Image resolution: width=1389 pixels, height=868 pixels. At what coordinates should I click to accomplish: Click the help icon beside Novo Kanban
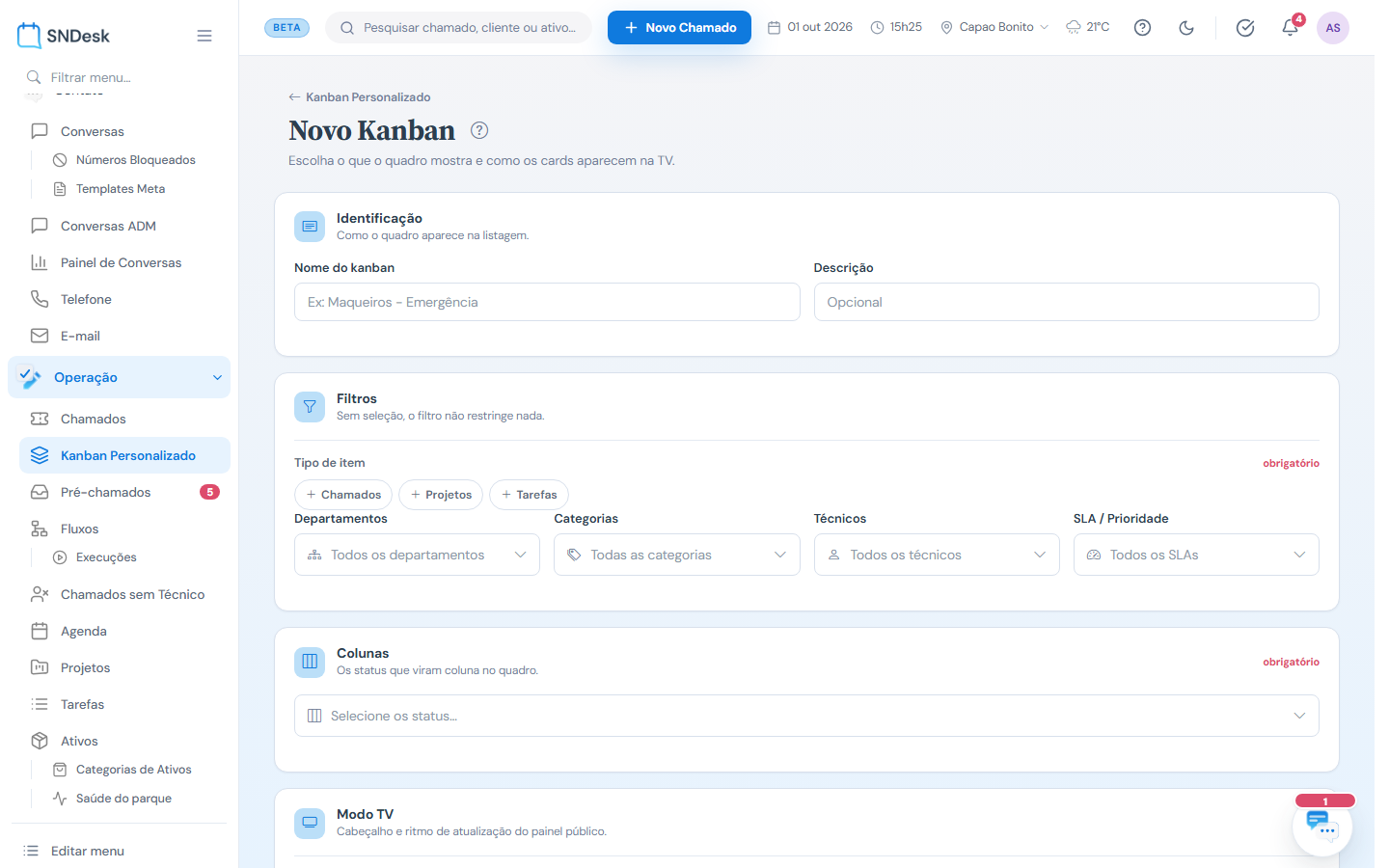click(x=479, y=130)
